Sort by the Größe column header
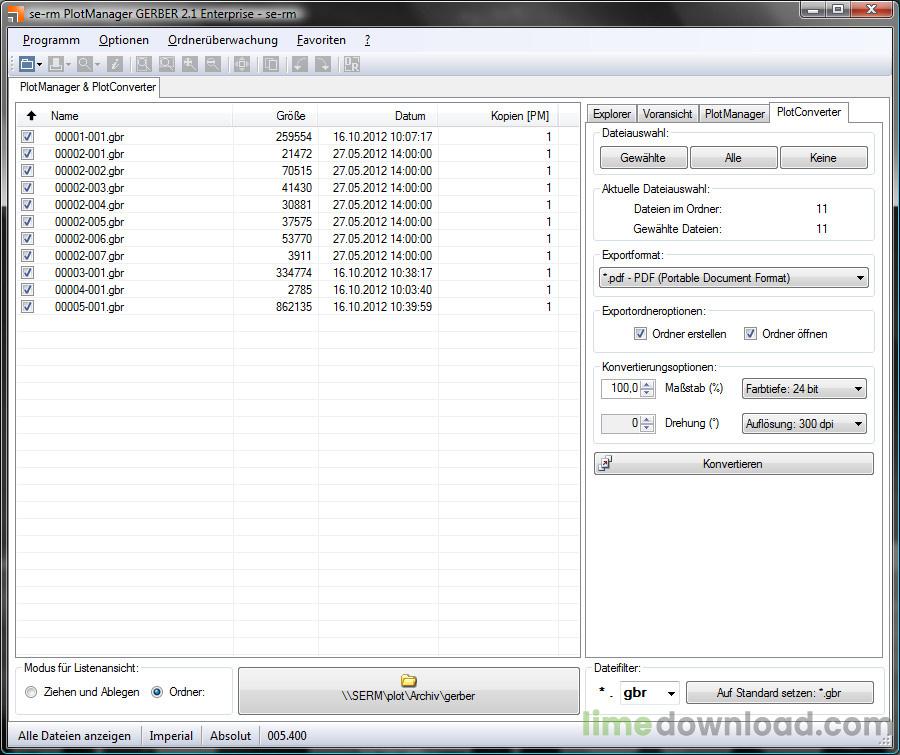900x755 pixels. (276, 115)
